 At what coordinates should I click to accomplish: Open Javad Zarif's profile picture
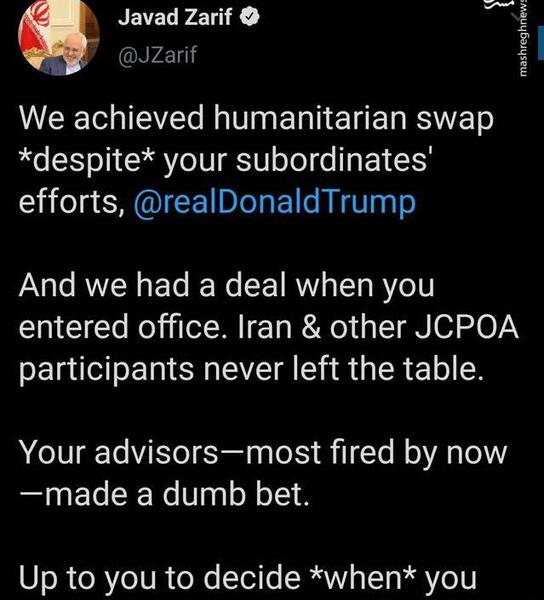[59, 35]
